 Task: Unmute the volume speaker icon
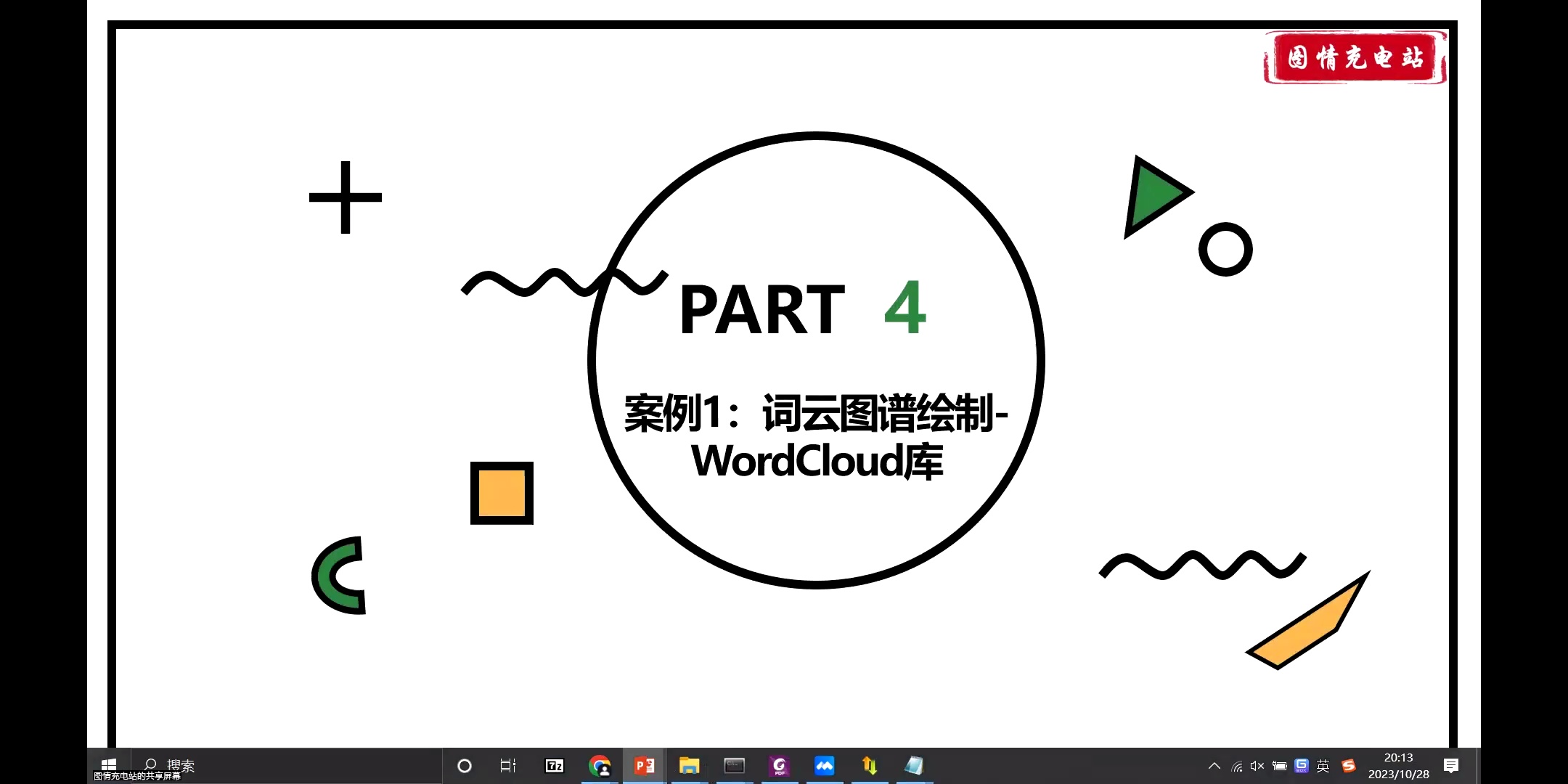tap(1257, 766)
